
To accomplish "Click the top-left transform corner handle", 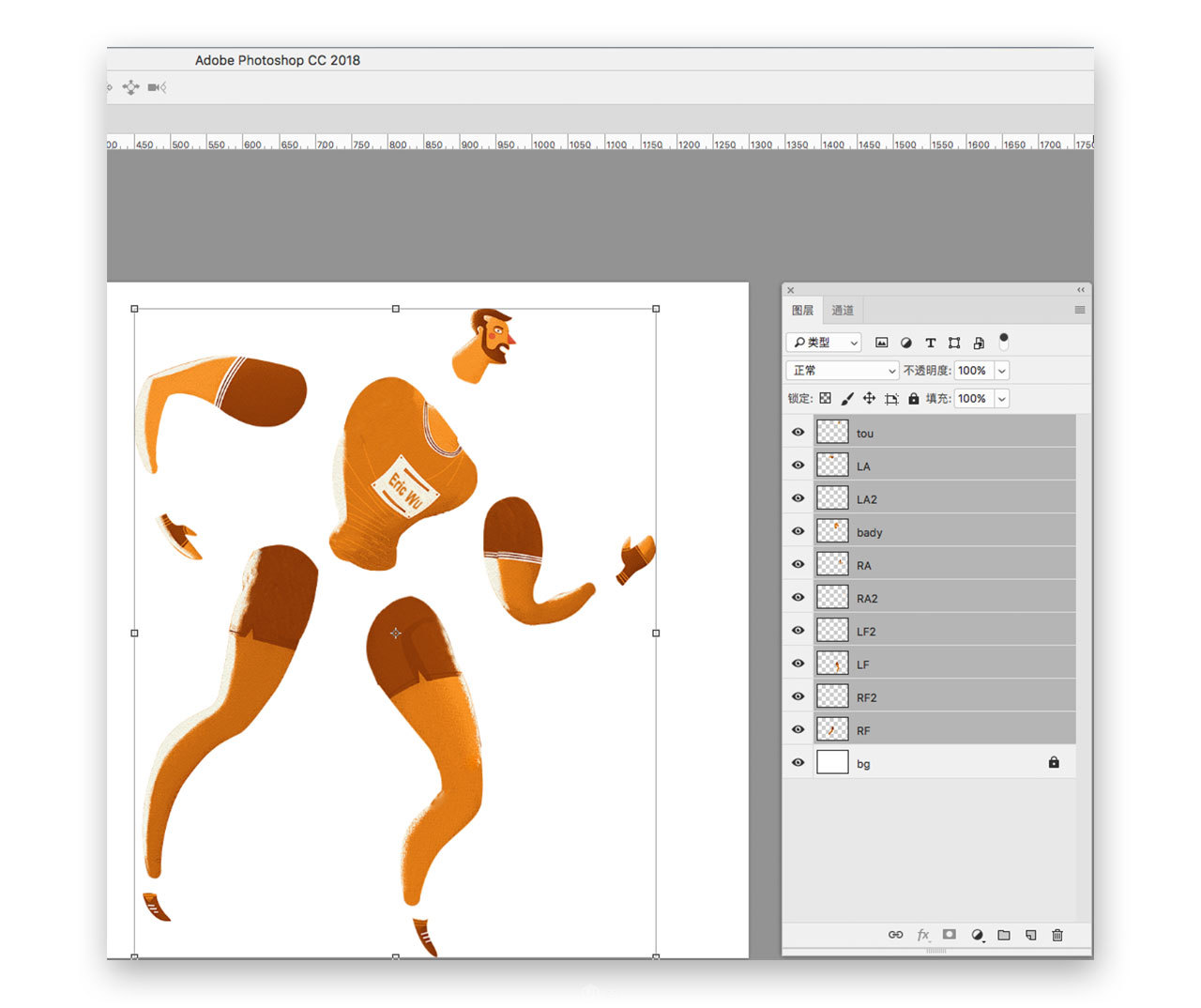I will pyautogui.click(x=135, y=309).
